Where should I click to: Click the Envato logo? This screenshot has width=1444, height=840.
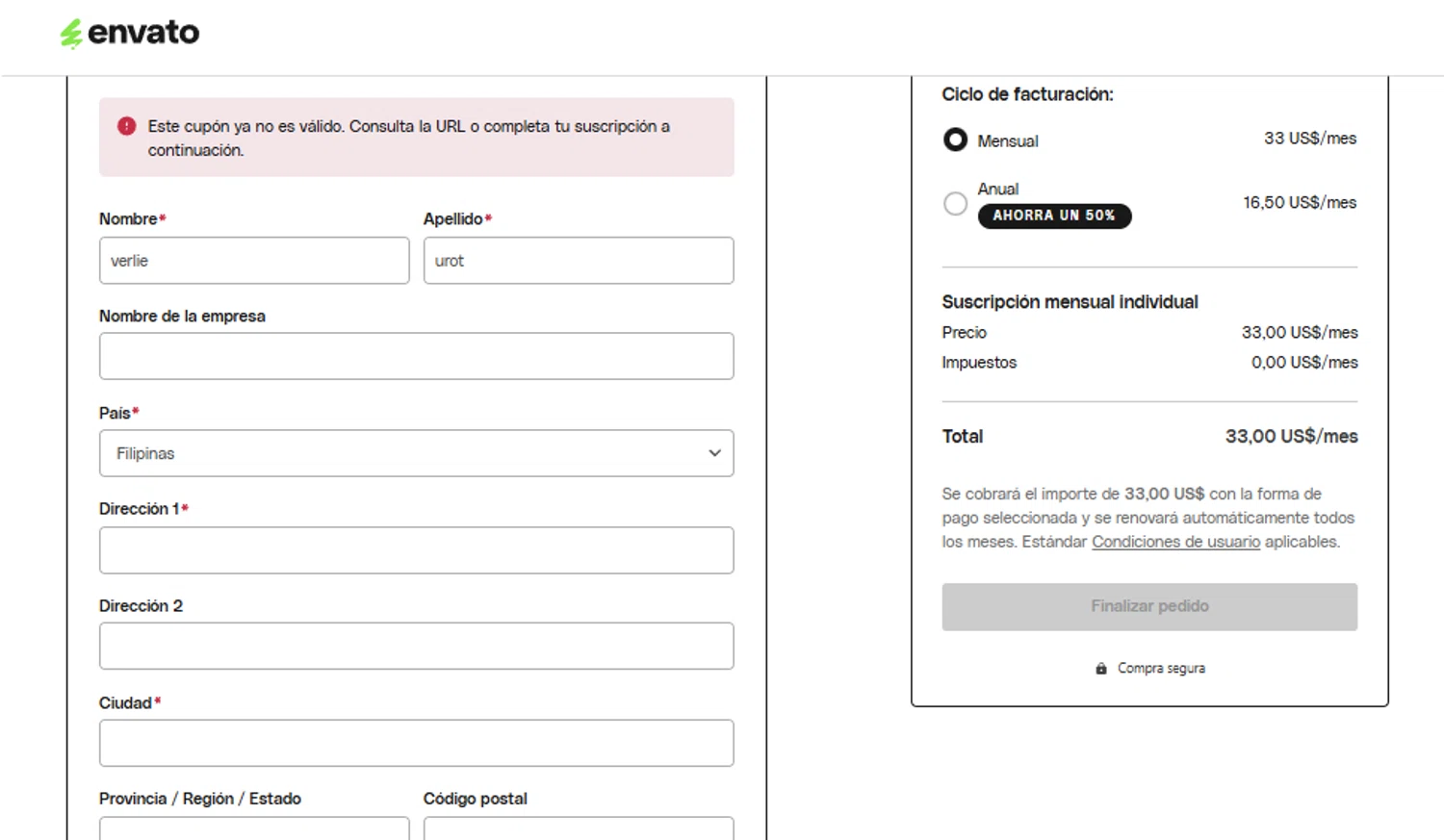point(130,33)
